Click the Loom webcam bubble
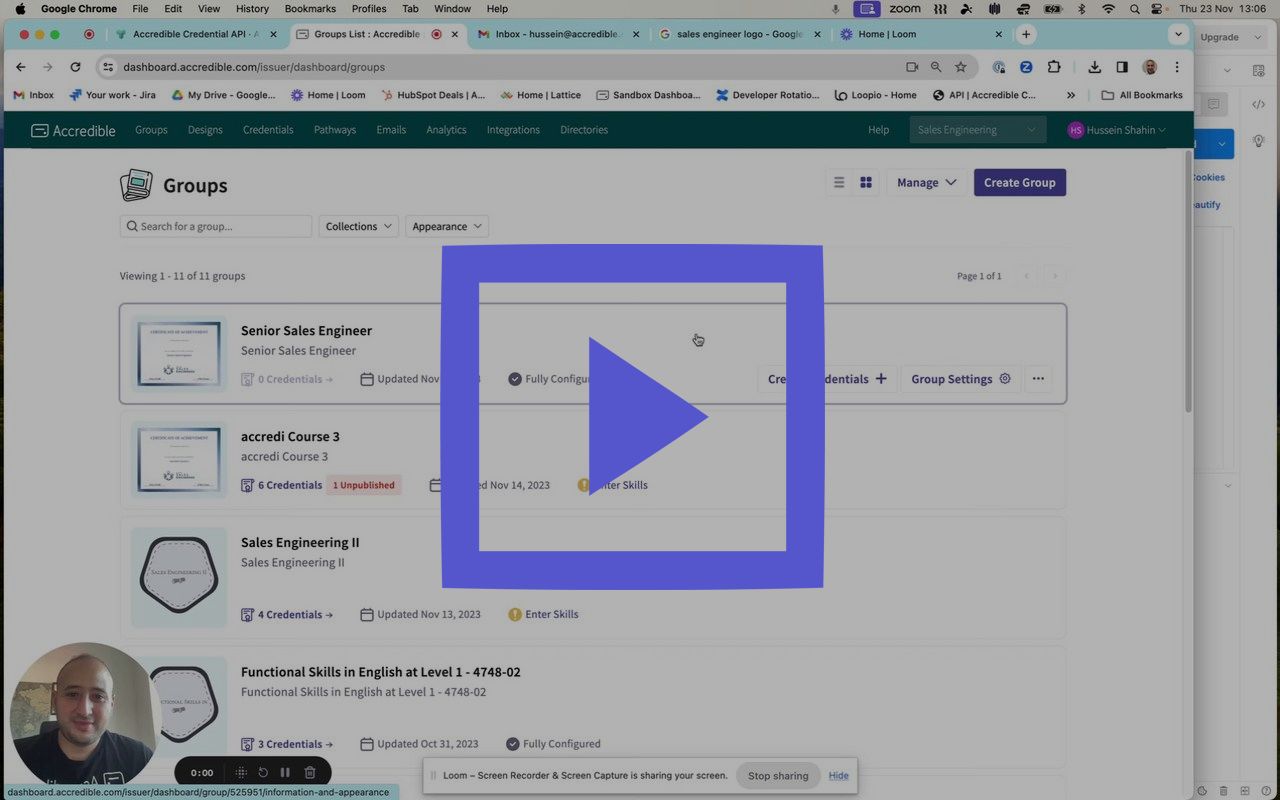This screenshot has height=800, width=1280. pos(84,716)
